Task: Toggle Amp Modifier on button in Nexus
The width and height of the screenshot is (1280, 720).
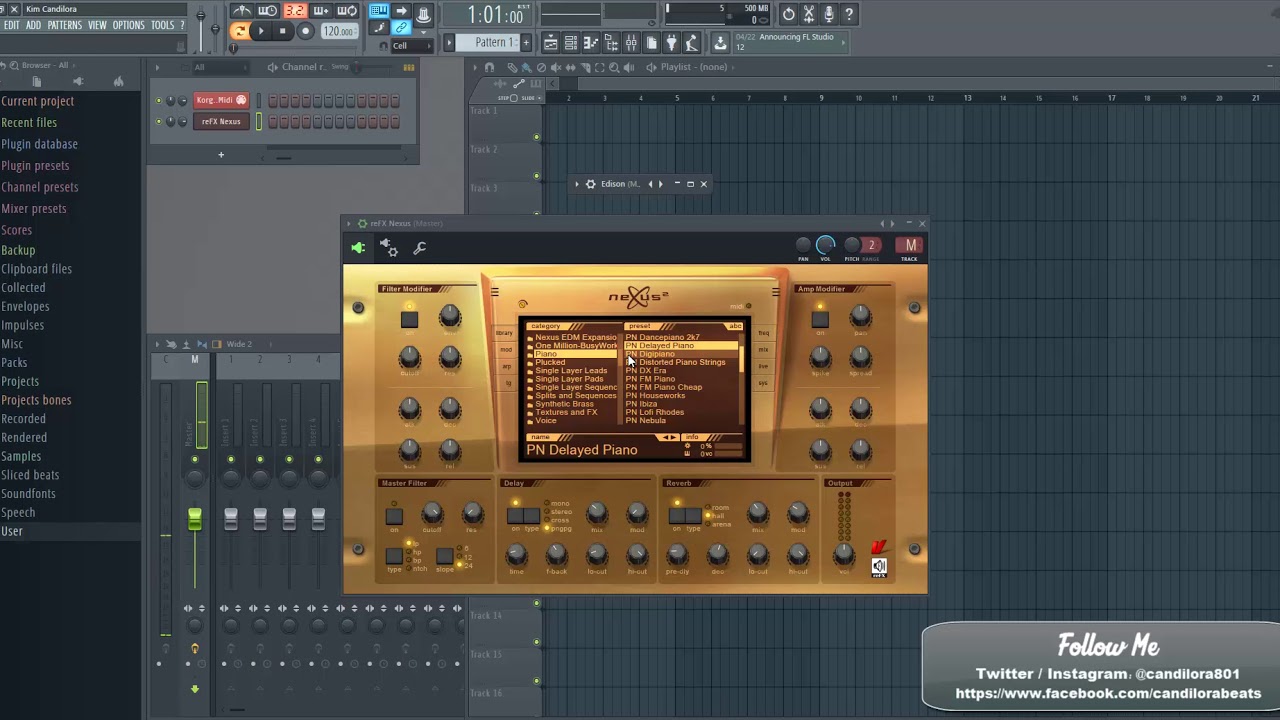Action: [x=820, y=319]
